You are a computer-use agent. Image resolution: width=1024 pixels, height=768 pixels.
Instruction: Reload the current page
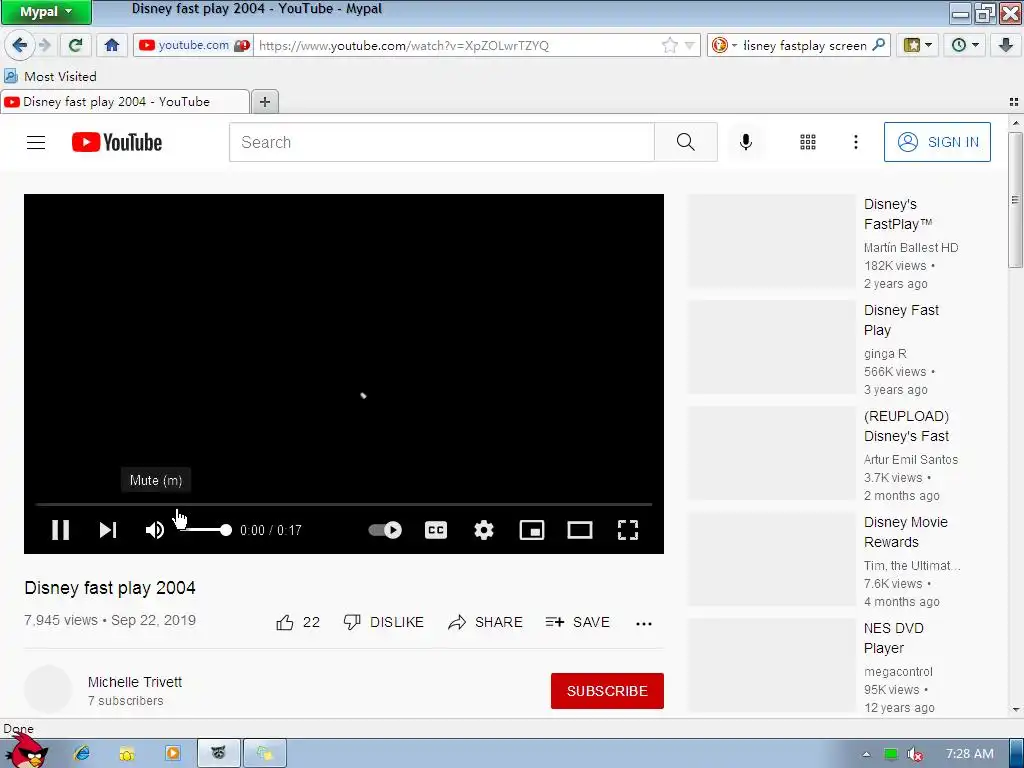point(75,45)
